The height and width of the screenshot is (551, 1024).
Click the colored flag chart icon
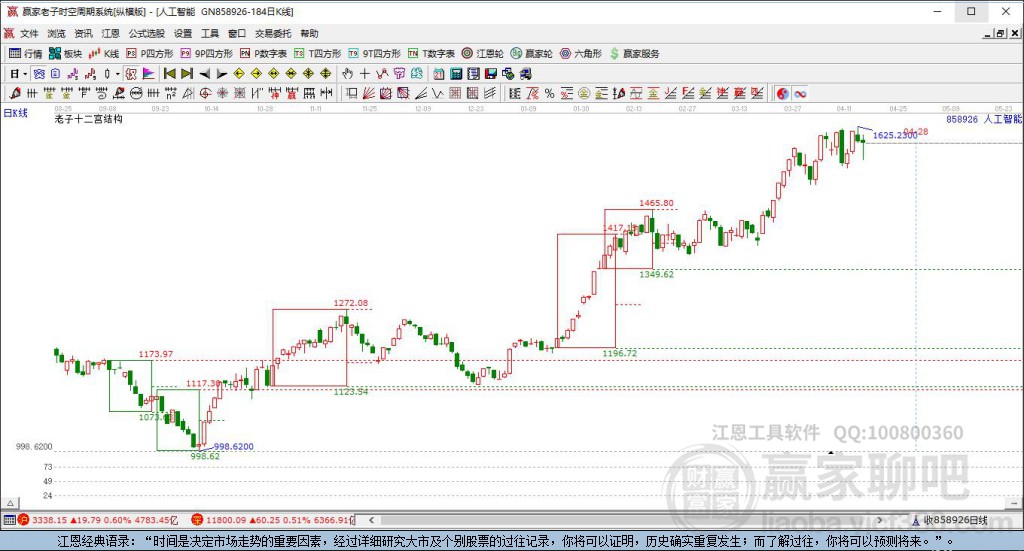coord(148,74)
